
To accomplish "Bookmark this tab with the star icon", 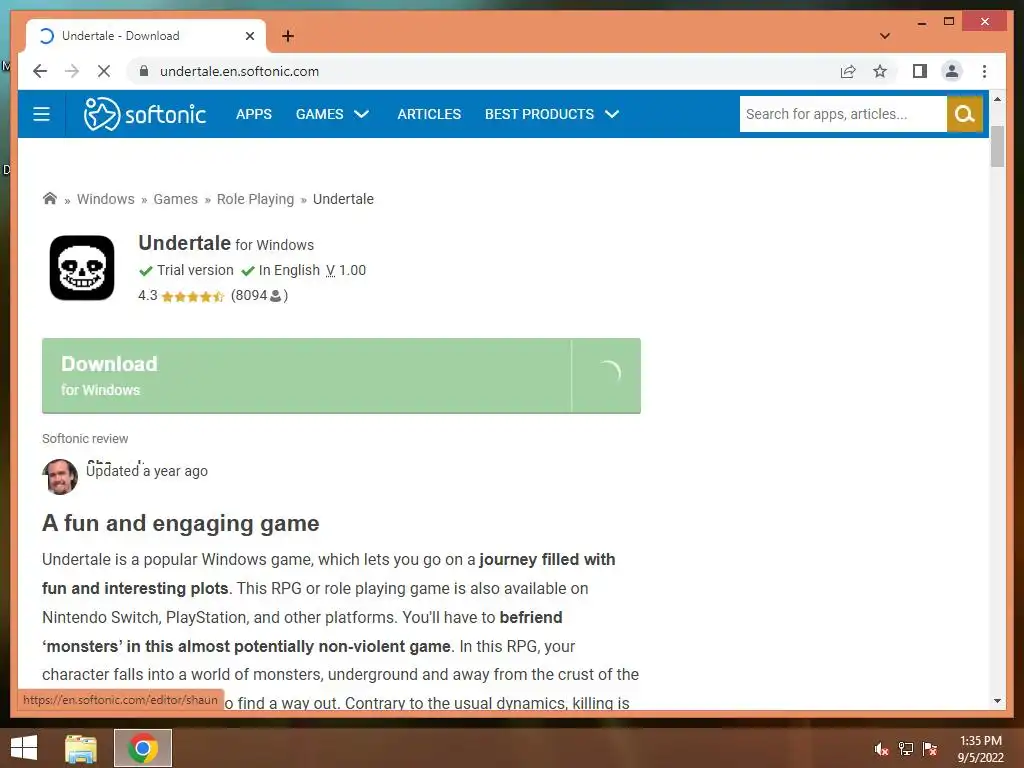I will pyautogui.click(x=880, y=71).
